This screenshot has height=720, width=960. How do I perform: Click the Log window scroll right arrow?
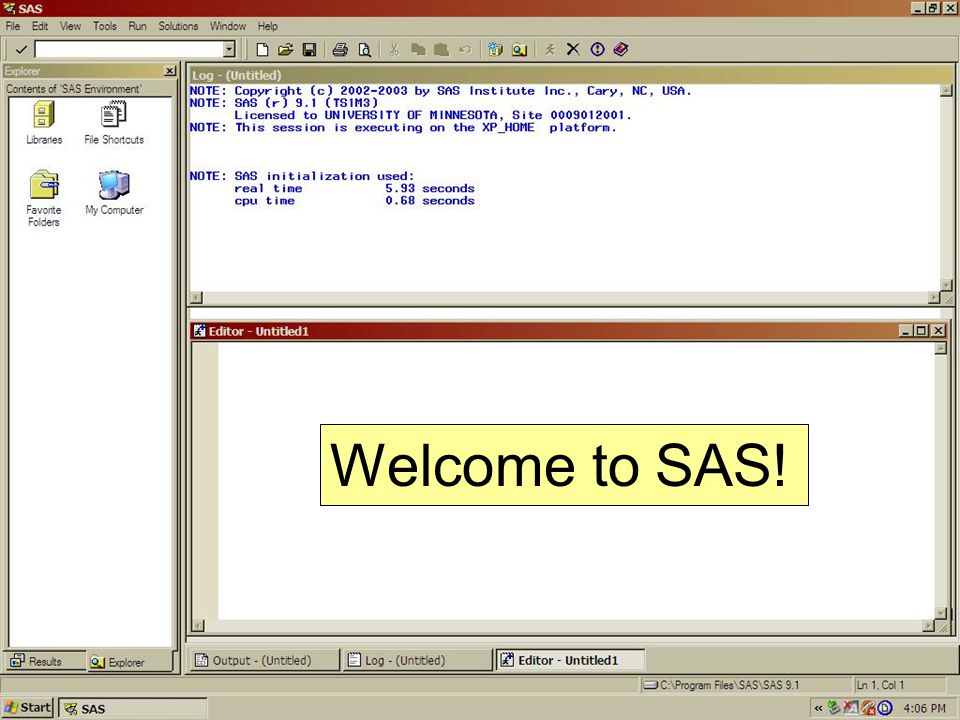click(x=934, y=298)
